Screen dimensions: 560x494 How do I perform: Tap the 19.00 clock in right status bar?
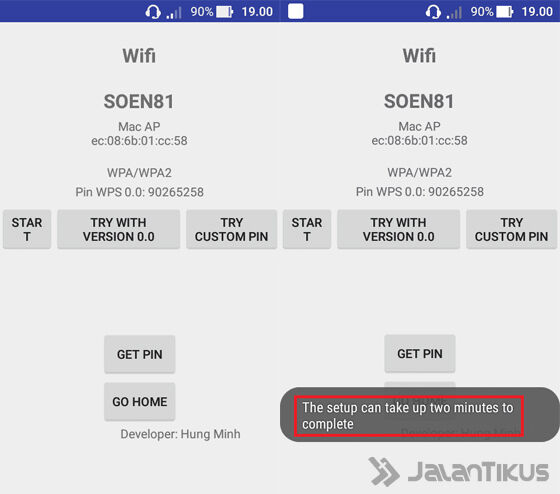pos(537,12)
